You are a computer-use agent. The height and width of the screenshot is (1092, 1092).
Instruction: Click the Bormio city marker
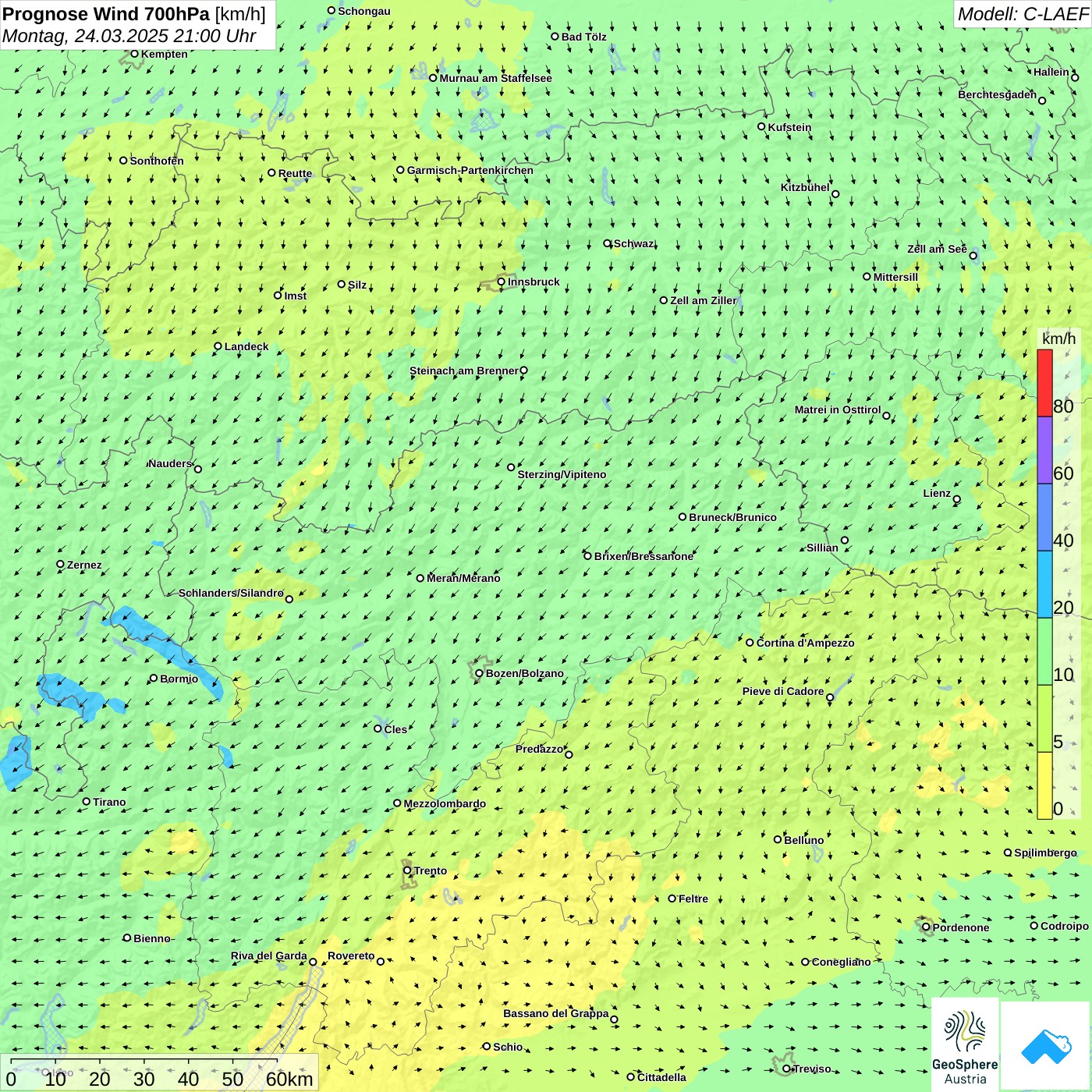click(x=154, y=678)
